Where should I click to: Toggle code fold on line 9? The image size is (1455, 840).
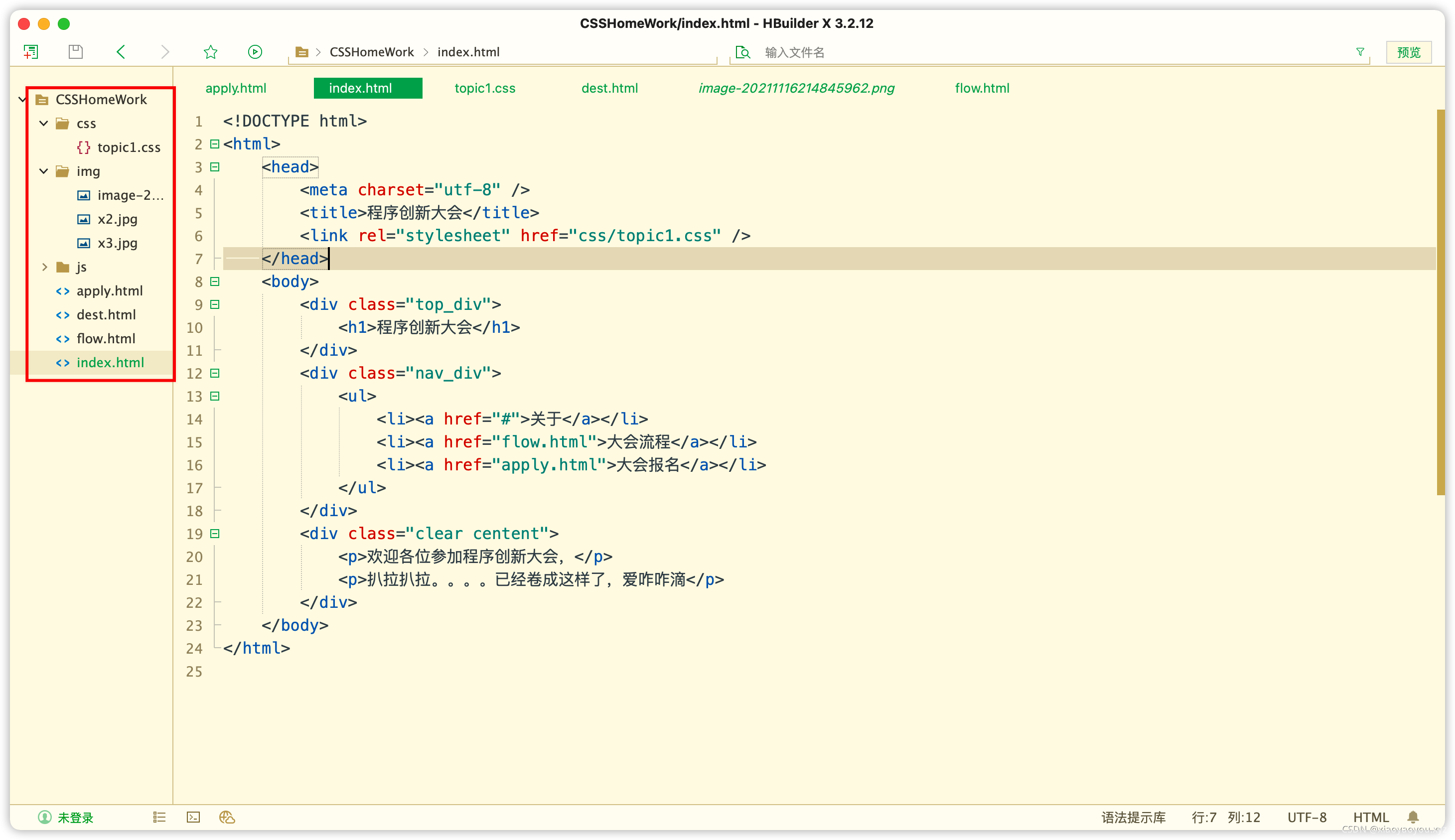point(215,304)
